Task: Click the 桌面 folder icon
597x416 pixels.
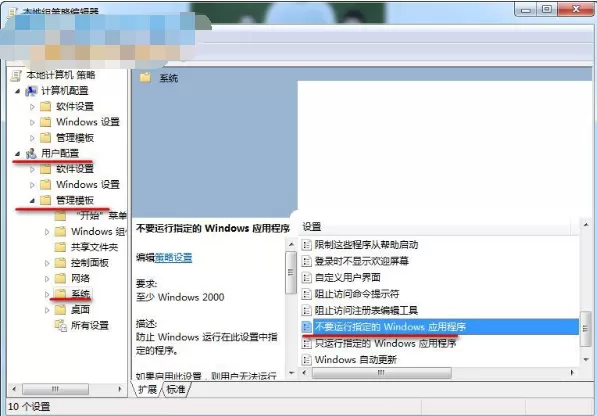Action: pos(60,310)
